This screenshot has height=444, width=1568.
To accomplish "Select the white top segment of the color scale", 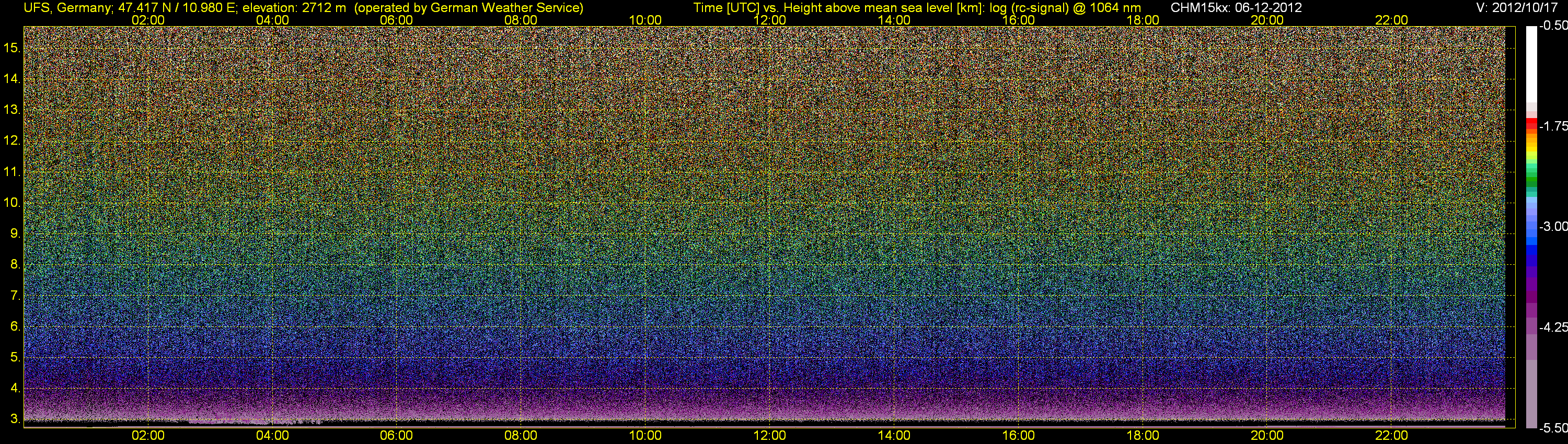I will click(x=1531, y=67).
